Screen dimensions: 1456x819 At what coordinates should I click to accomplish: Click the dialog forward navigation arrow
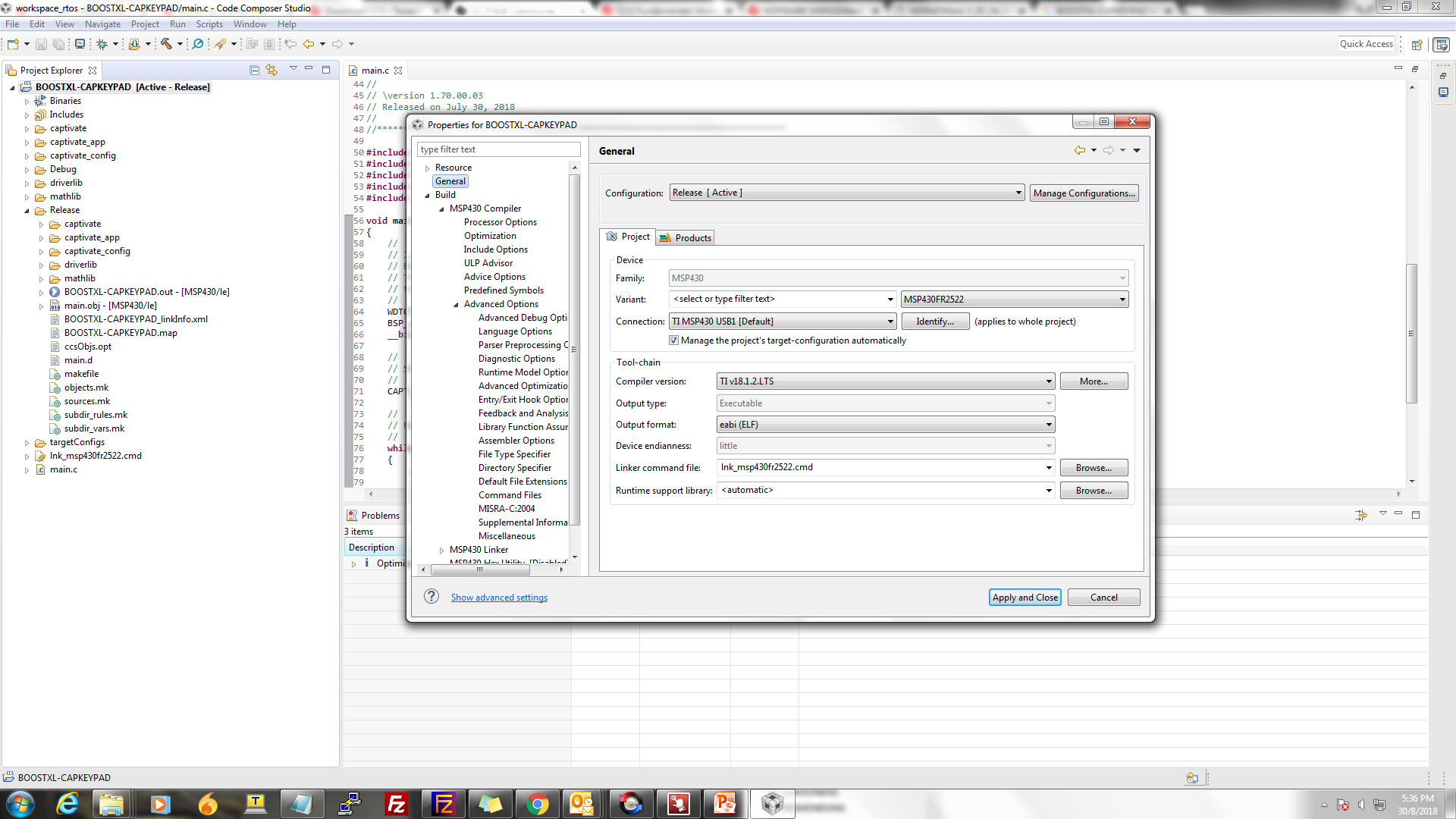(1109, 150)
